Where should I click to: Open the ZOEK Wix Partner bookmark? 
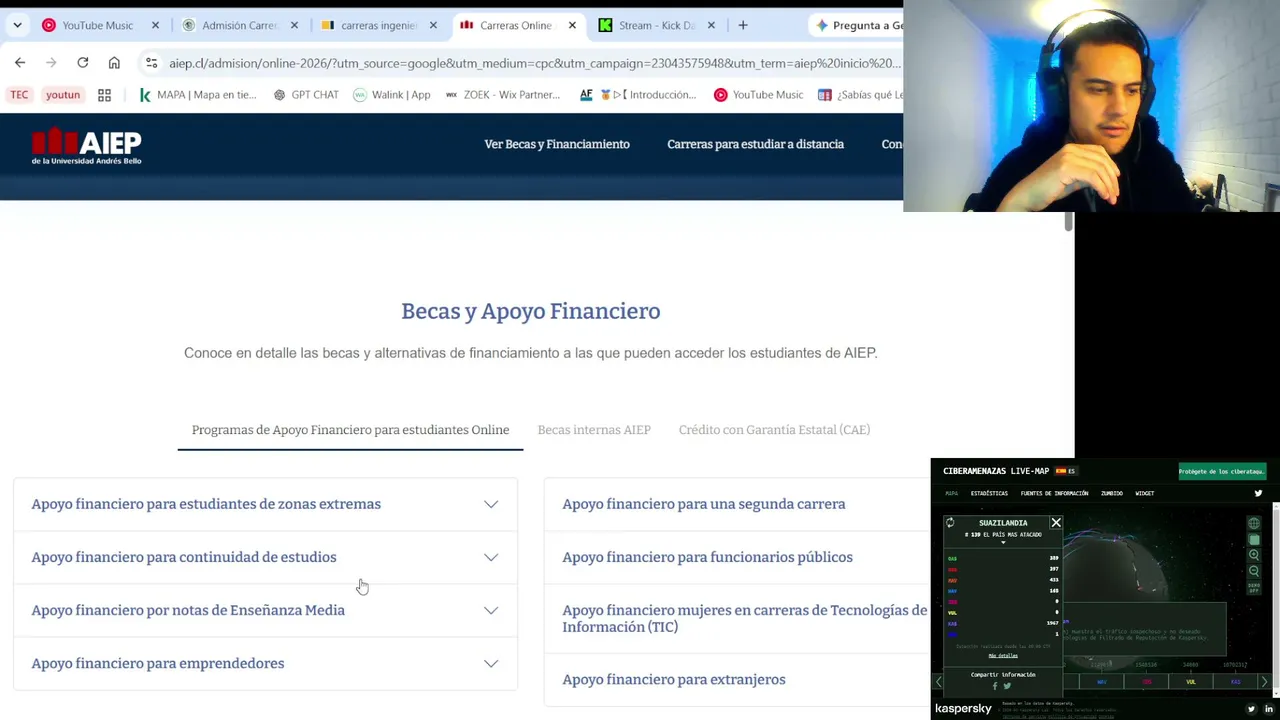503,95
